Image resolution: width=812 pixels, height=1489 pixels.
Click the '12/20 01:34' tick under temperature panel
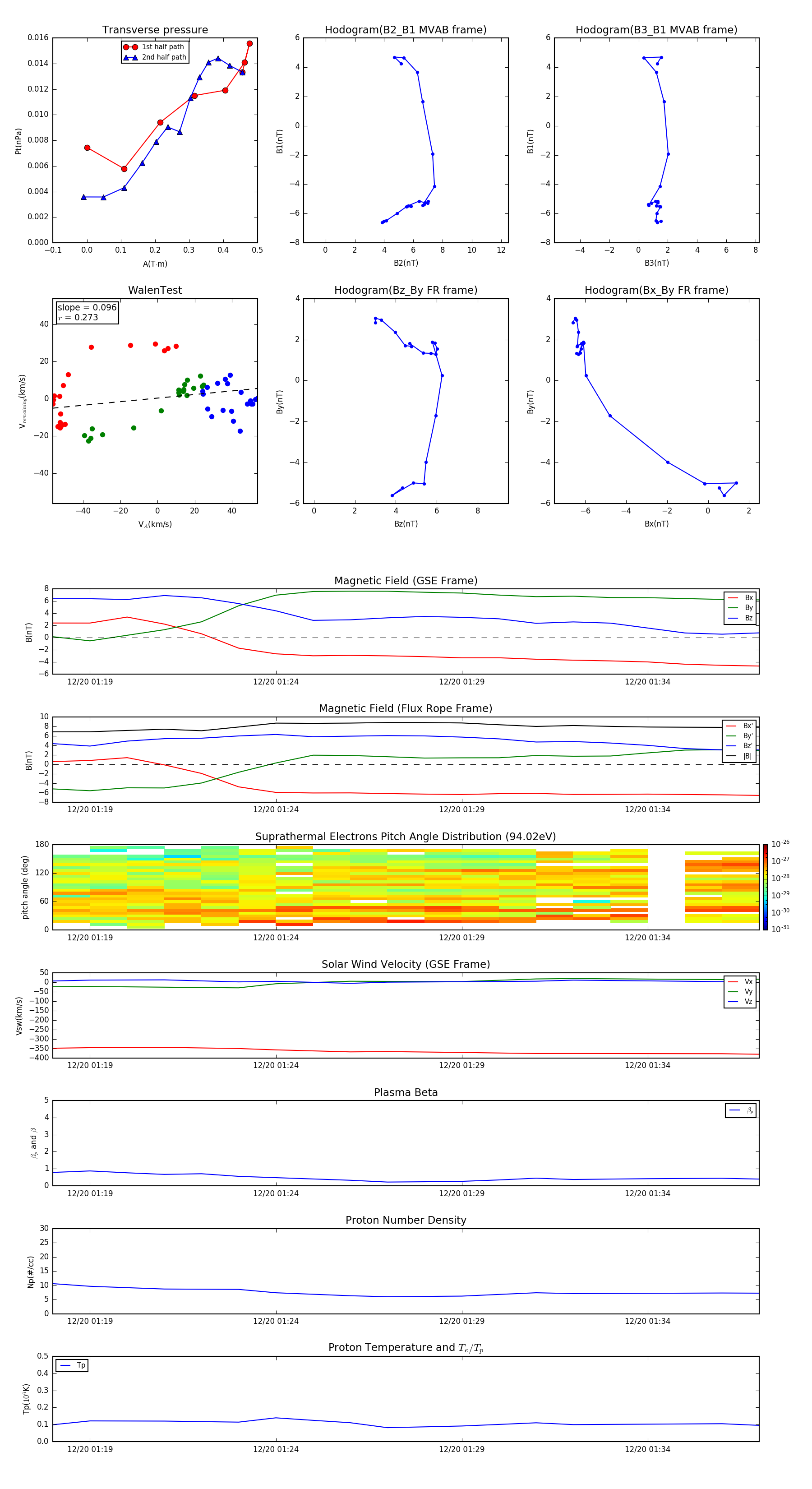coord(647,1449)
